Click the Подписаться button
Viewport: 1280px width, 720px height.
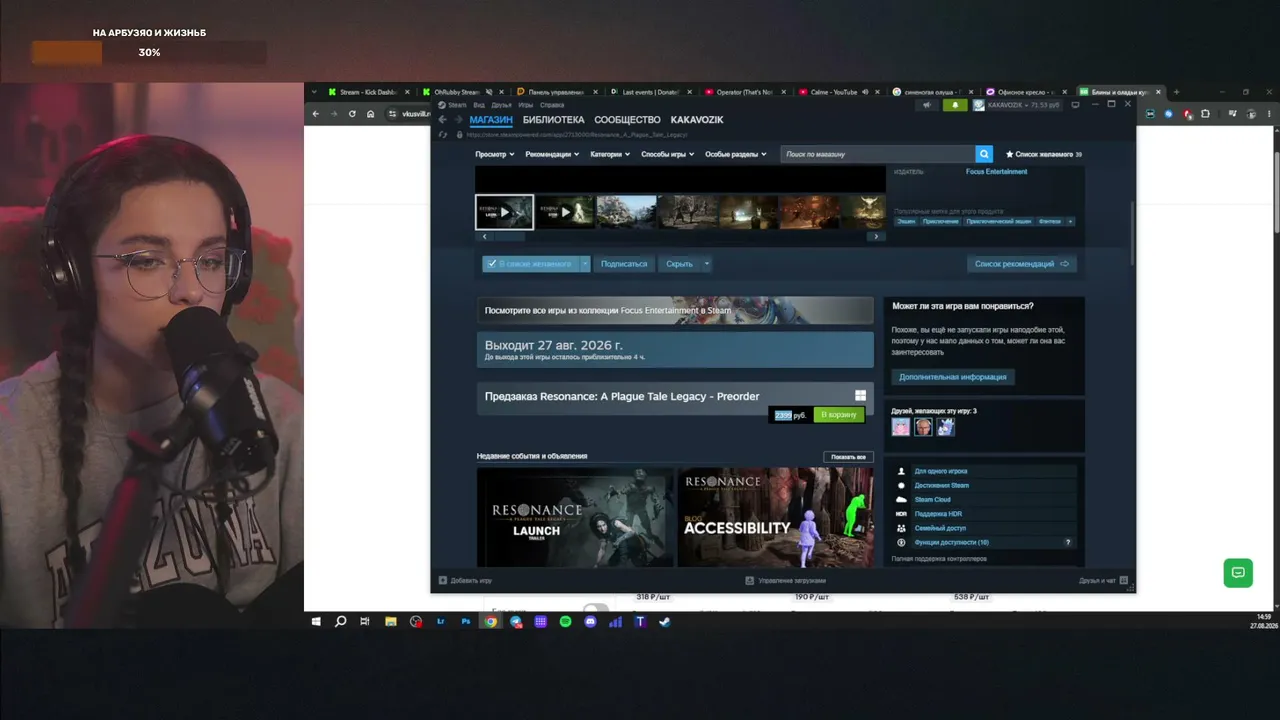point(624,264)
